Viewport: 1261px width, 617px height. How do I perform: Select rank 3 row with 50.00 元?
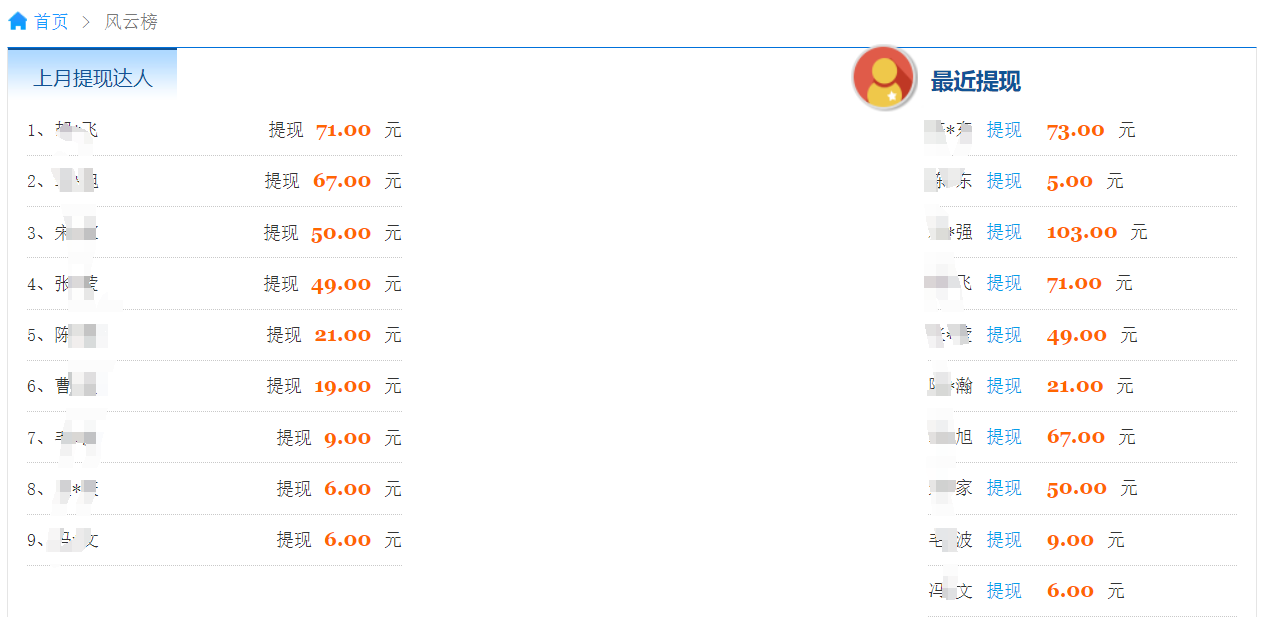(x=214, y=233)
